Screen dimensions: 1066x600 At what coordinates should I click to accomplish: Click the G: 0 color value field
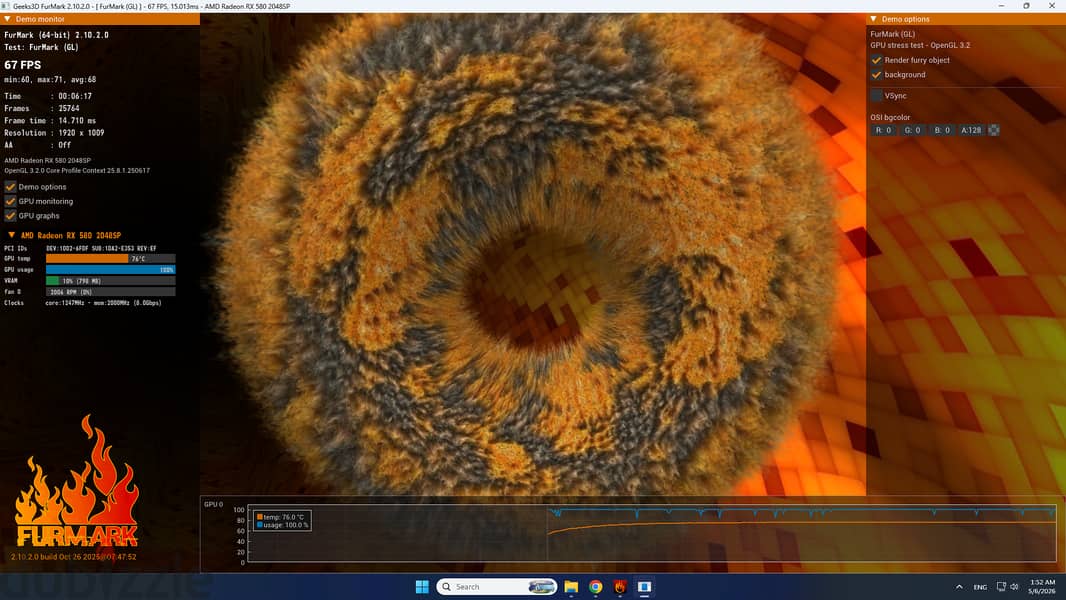[912, 130]
